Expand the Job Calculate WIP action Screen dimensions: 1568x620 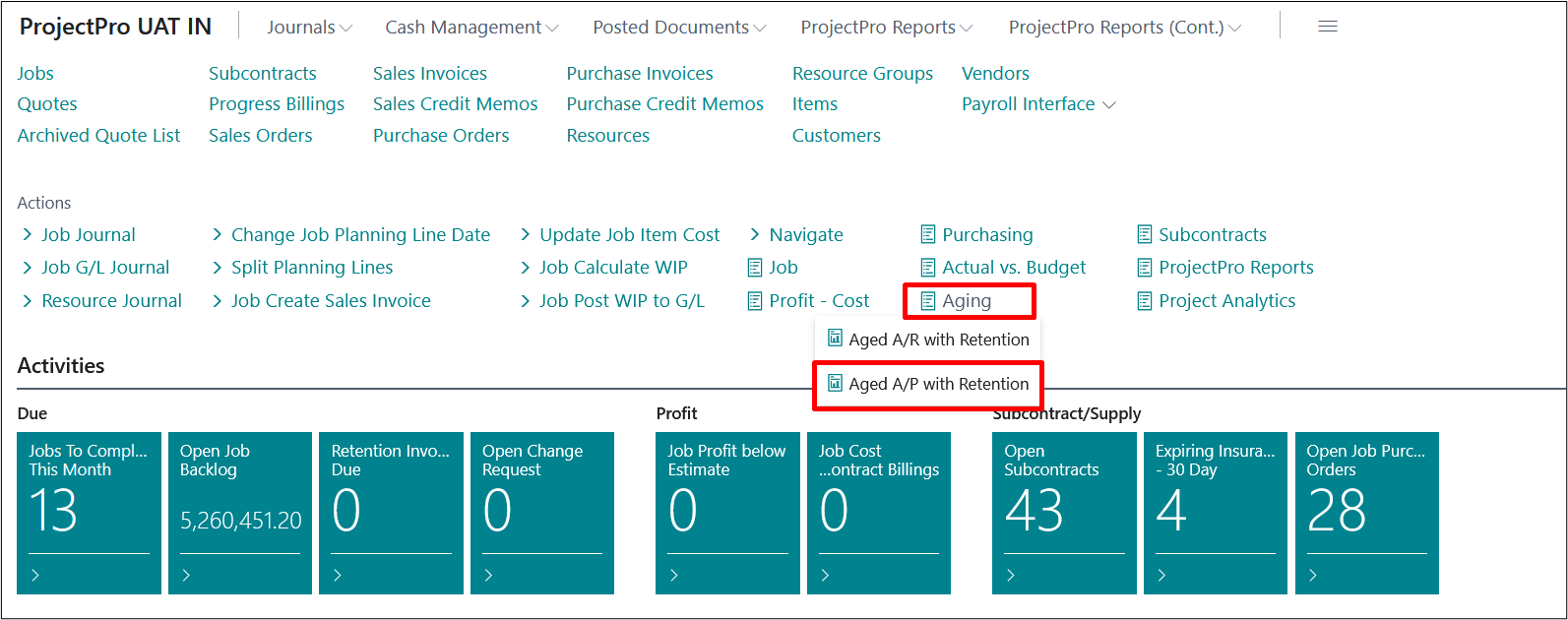click(x=612, y=268)
